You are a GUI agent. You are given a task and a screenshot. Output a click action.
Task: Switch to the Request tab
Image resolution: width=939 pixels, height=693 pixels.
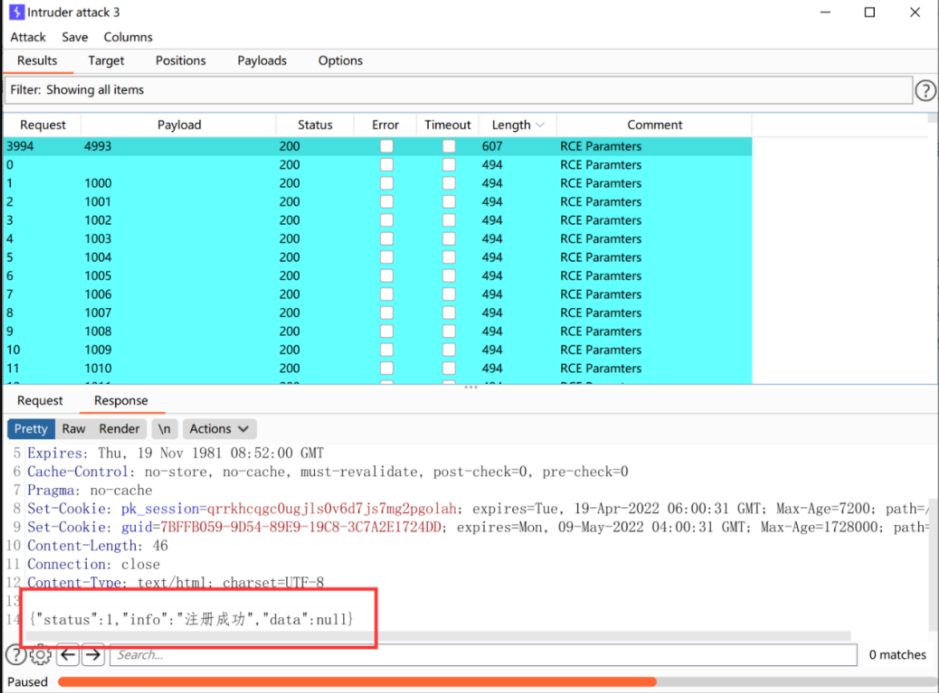coord(40,401)
